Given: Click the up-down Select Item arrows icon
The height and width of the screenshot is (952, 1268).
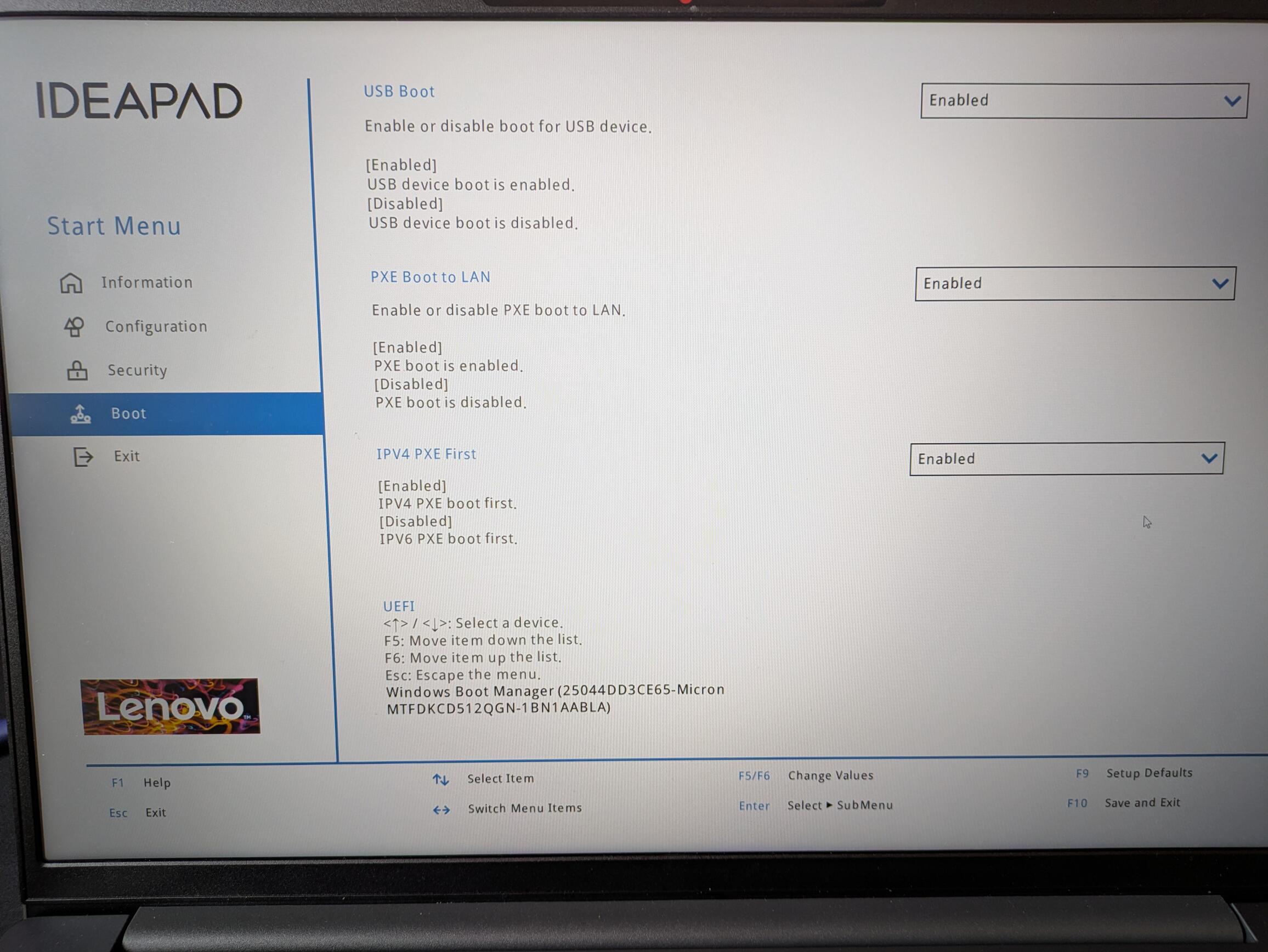Looking at the screenshot, I should pos(440,779).
